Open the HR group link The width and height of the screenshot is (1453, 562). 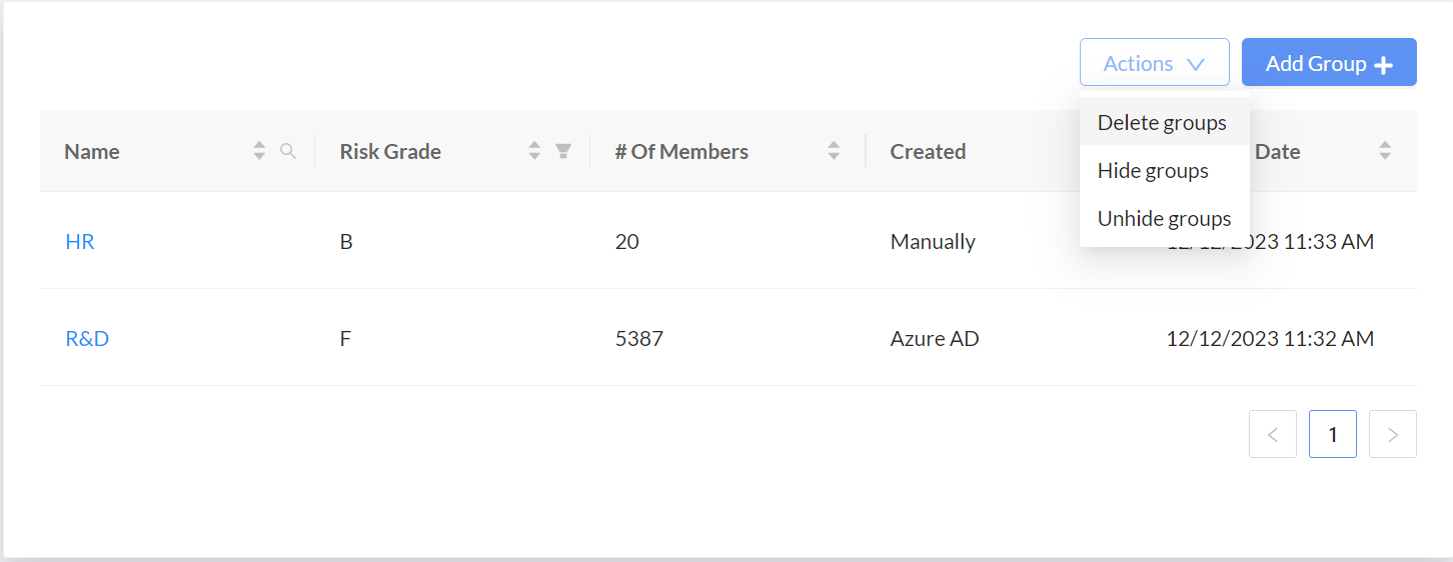[x=80, y=241]
